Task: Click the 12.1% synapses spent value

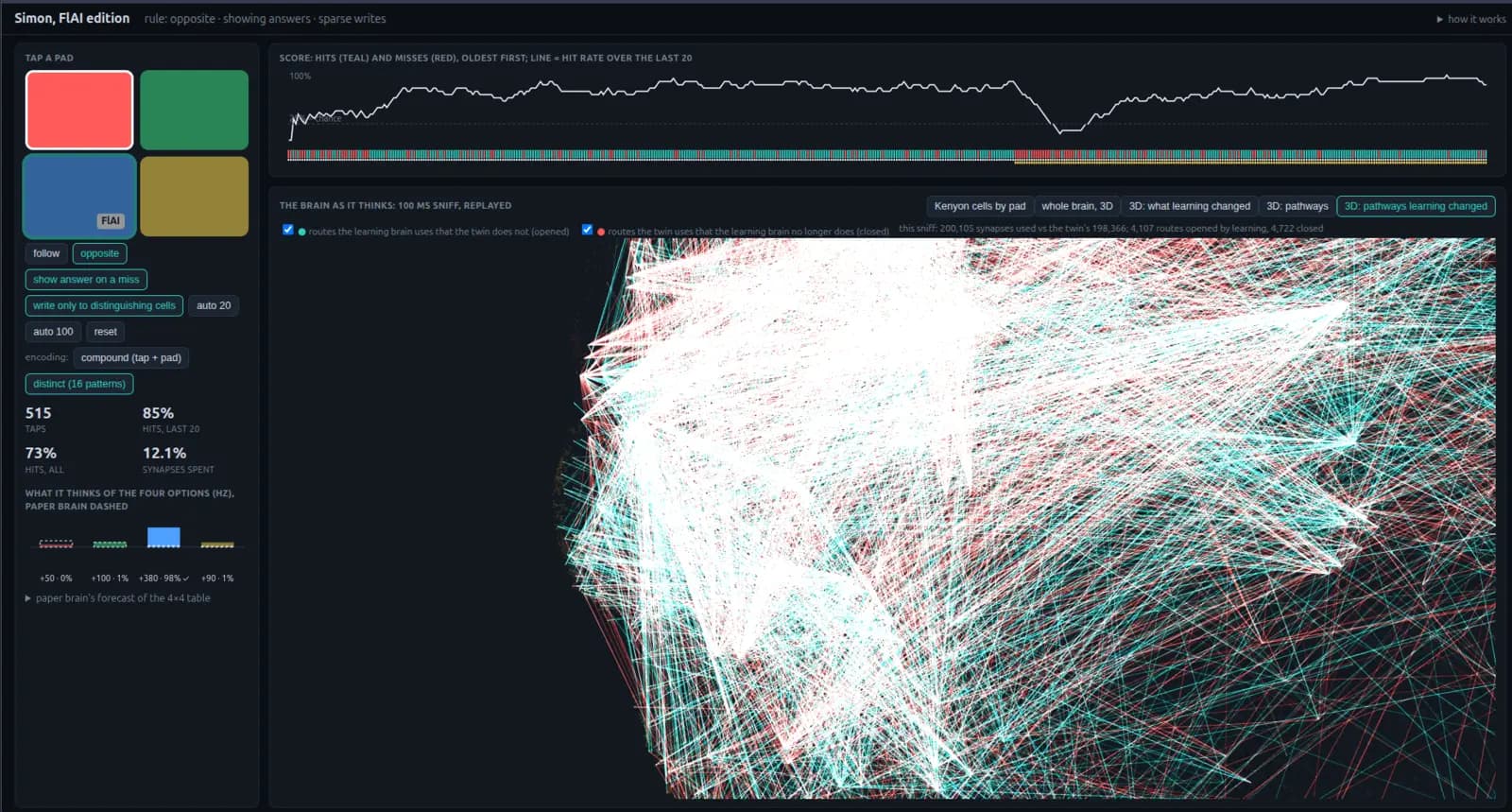Action: click(x=164, y=454)
